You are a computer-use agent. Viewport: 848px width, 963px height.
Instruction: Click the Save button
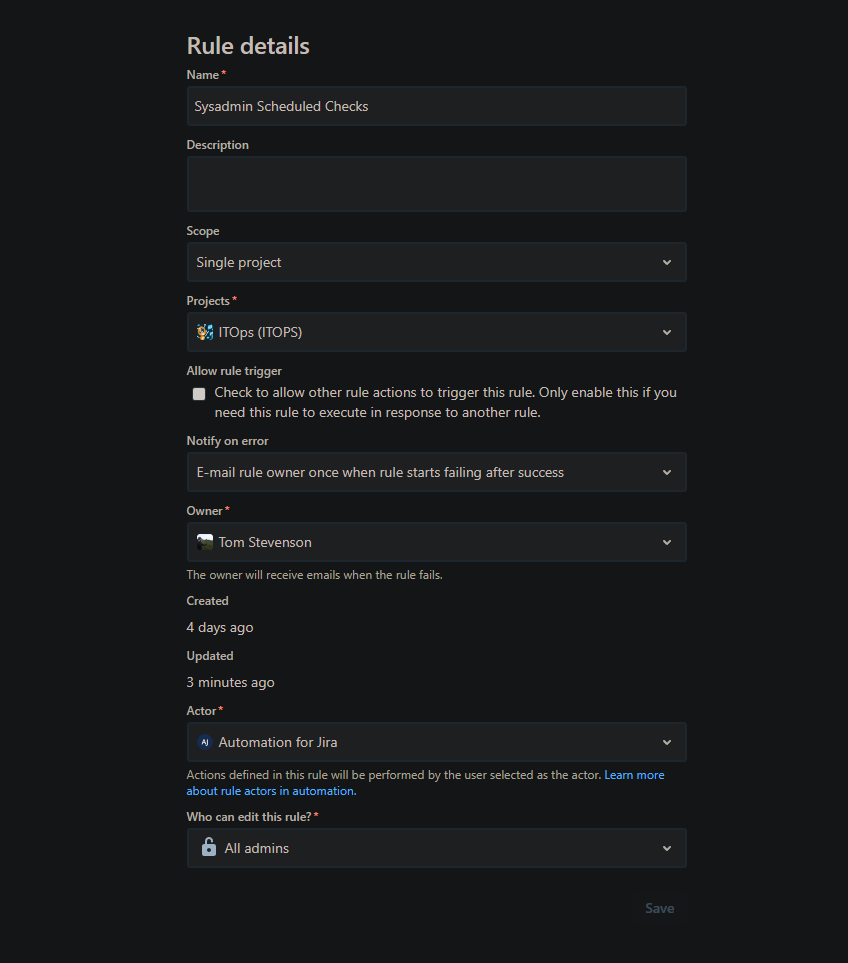click(659, 908)
